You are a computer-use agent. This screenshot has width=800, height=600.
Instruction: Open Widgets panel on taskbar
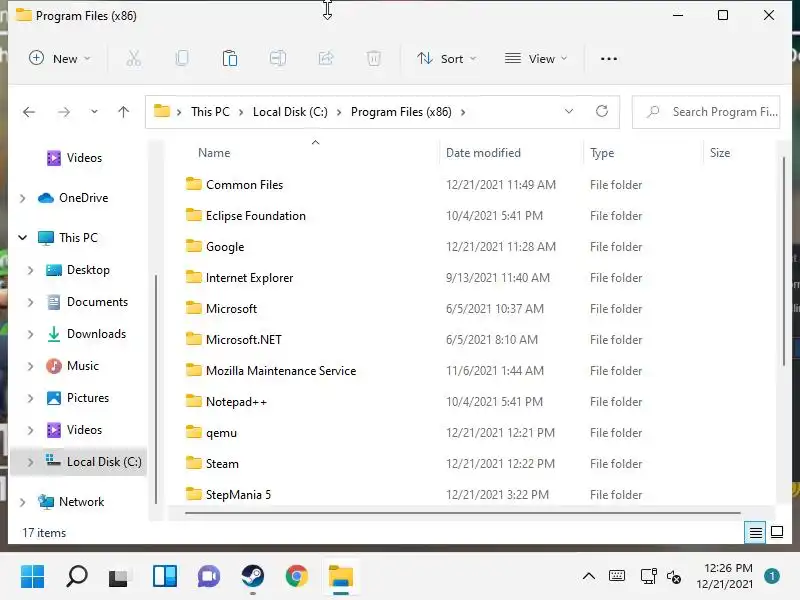click(x=165, y=577)
